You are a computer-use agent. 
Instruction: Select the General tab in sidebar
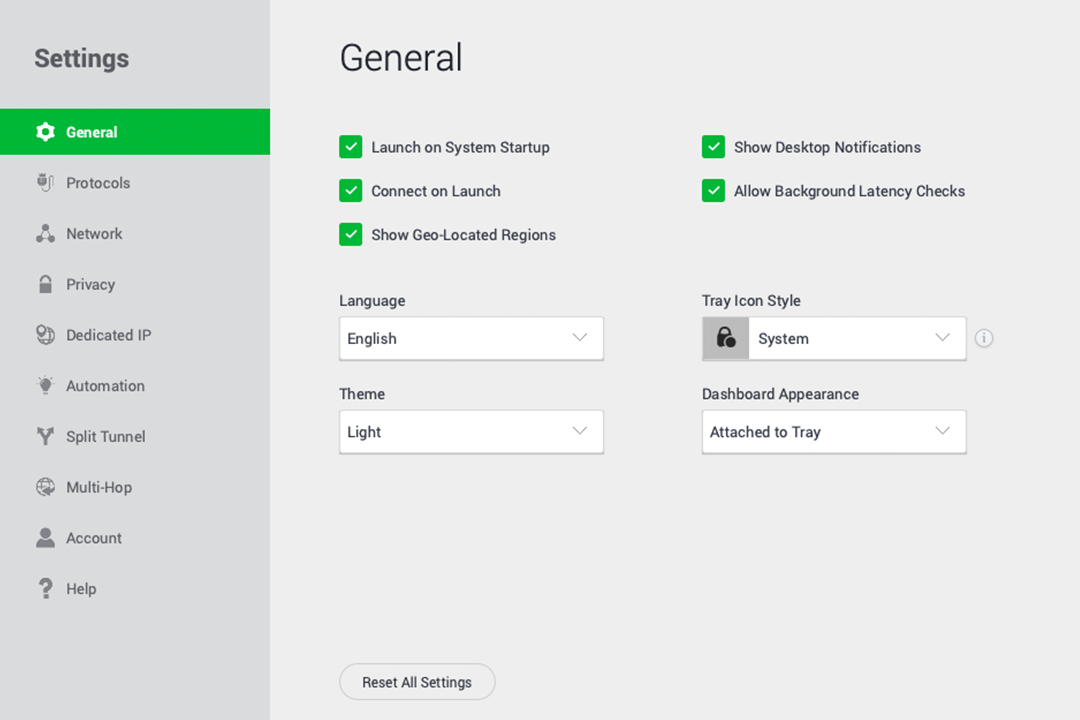coord(91,132)
